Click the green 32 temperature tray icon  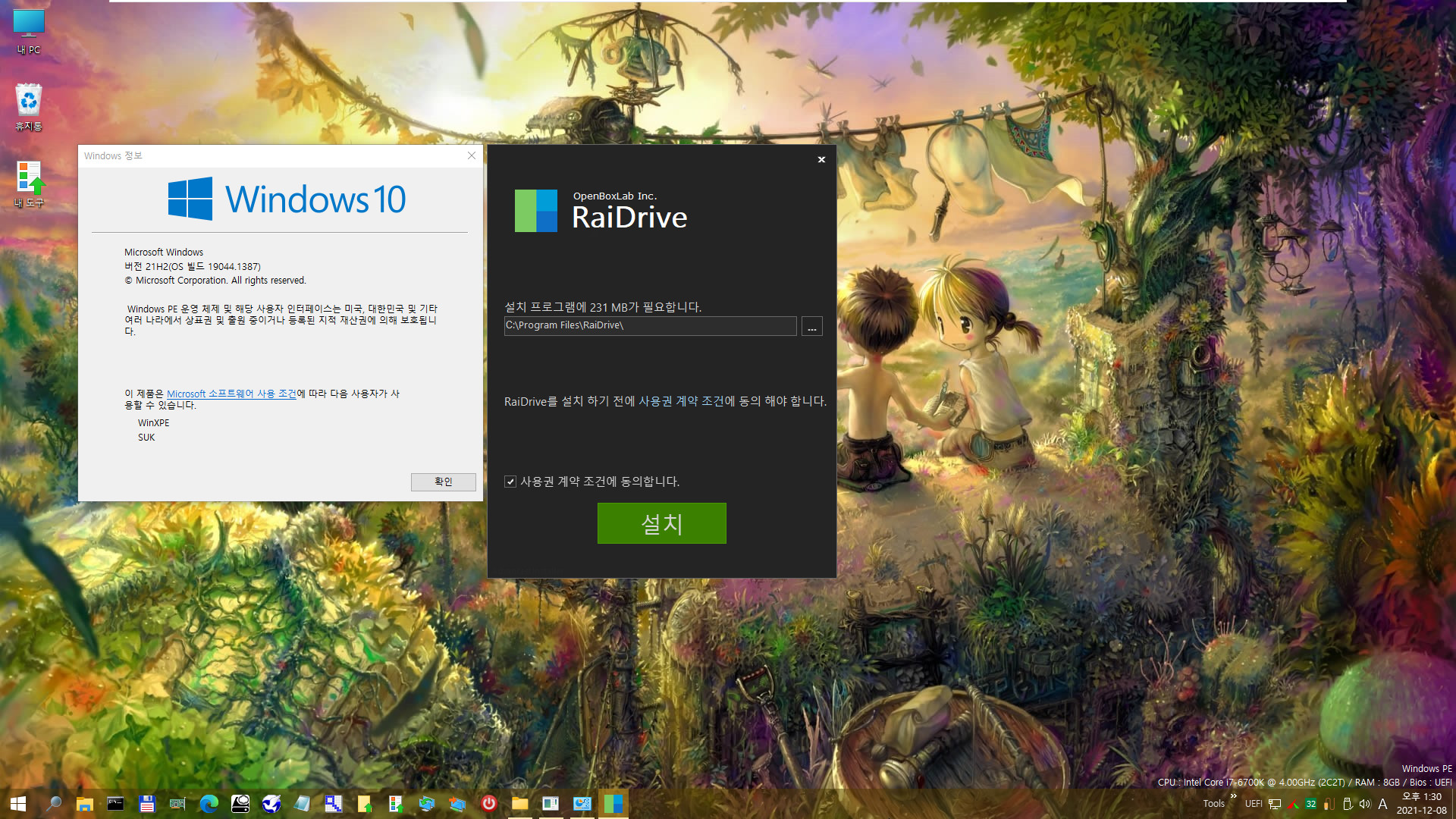tap(1311, 804)
